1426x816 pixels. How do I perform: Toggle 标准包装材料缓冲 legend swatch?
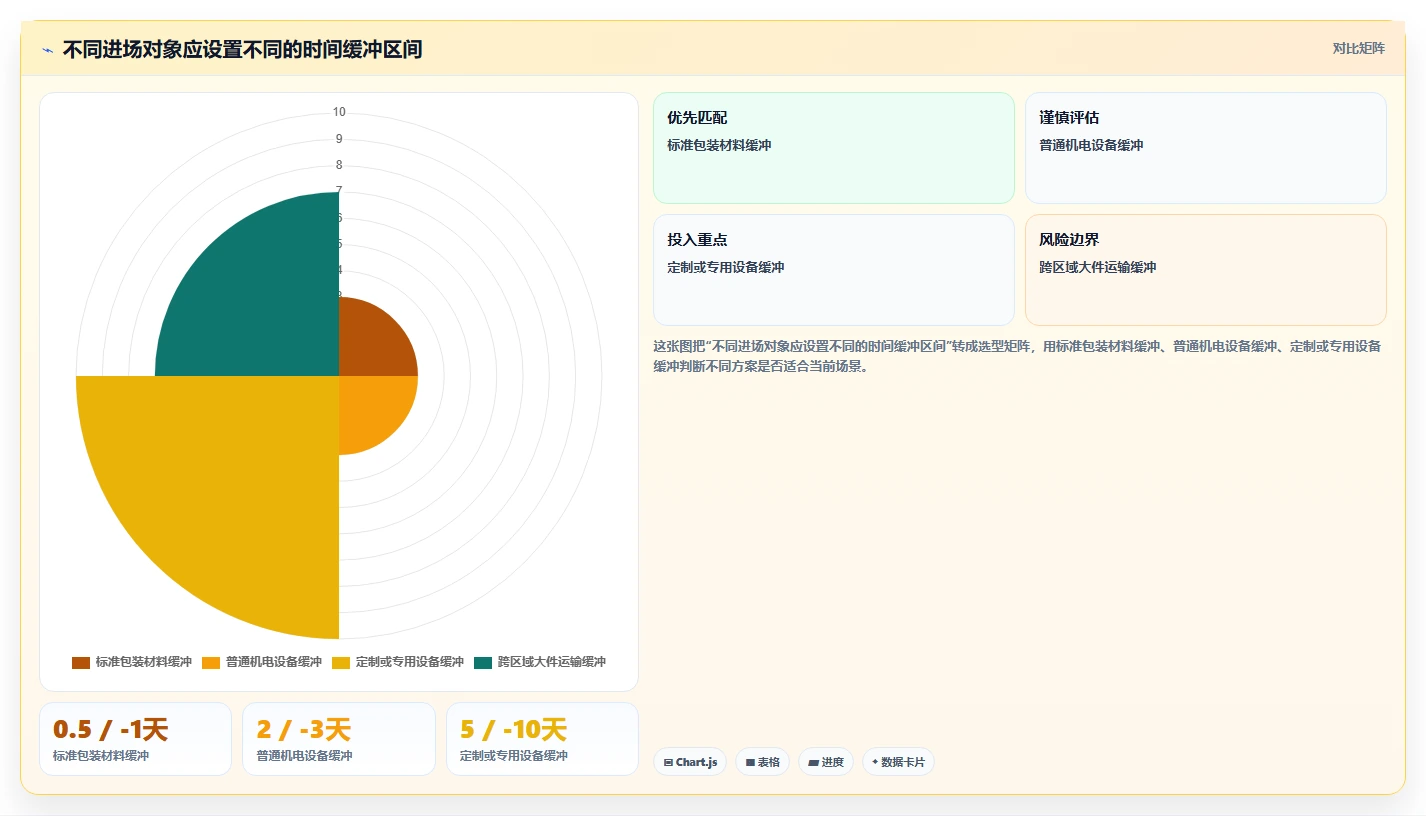coord(81,662)
